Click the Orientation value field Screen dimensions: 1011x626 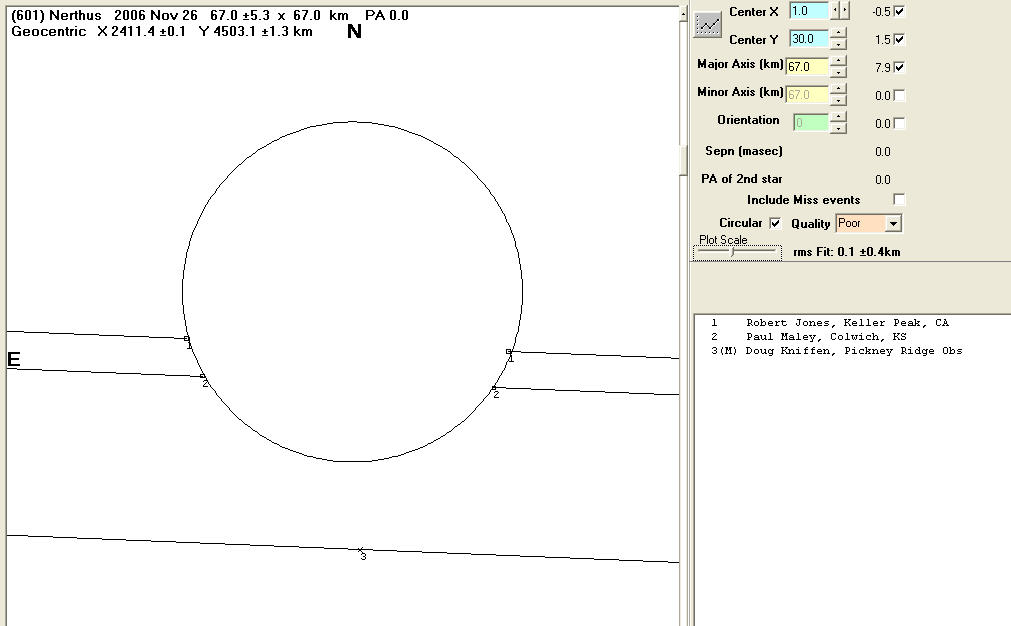pos(810,122)
